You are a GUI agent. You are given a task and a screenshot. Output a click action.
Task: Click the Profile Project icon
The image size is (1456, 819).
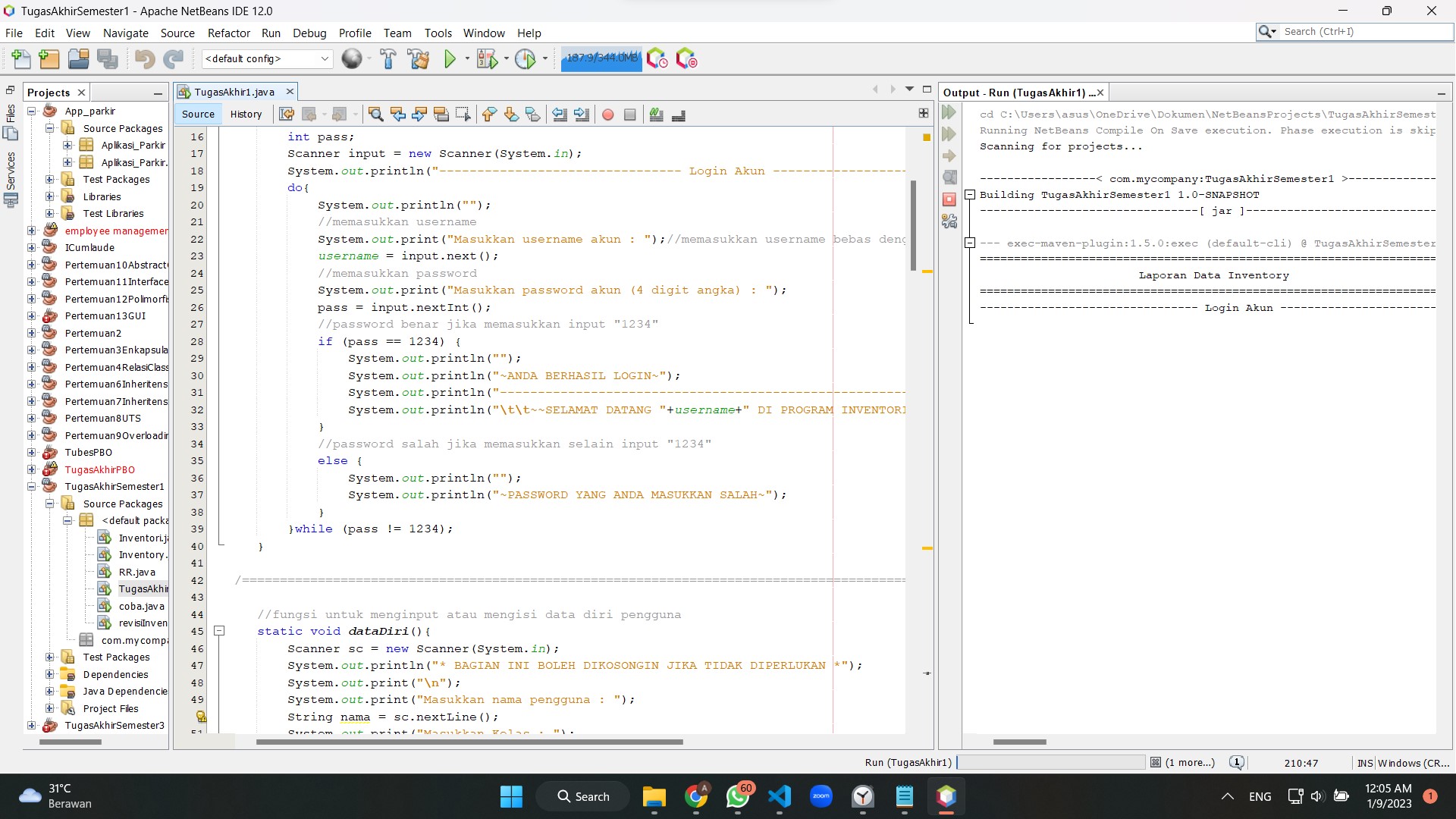tap(525, 58)
